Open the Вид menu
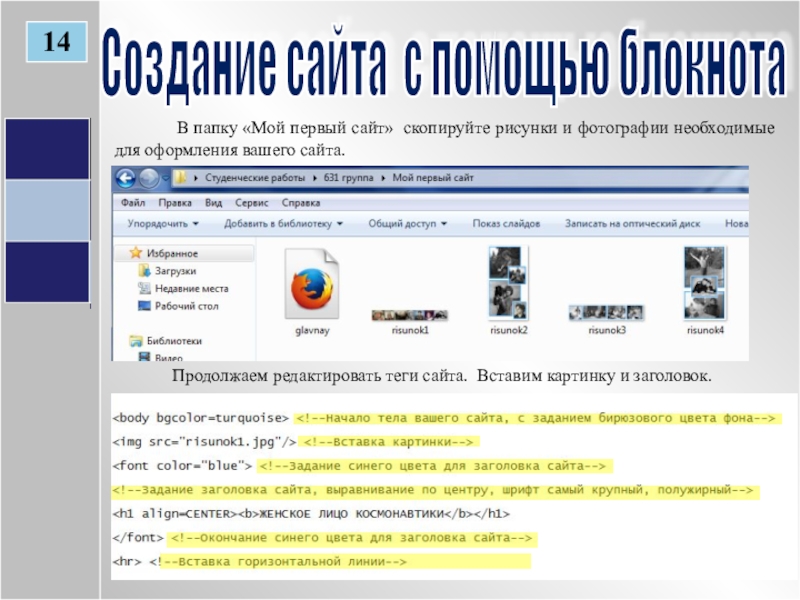 pos(213,203)
